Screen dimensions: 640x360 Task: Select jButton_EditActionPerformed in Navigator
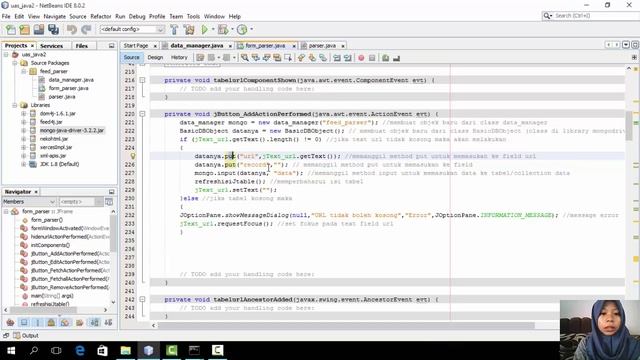pos(70,262)
